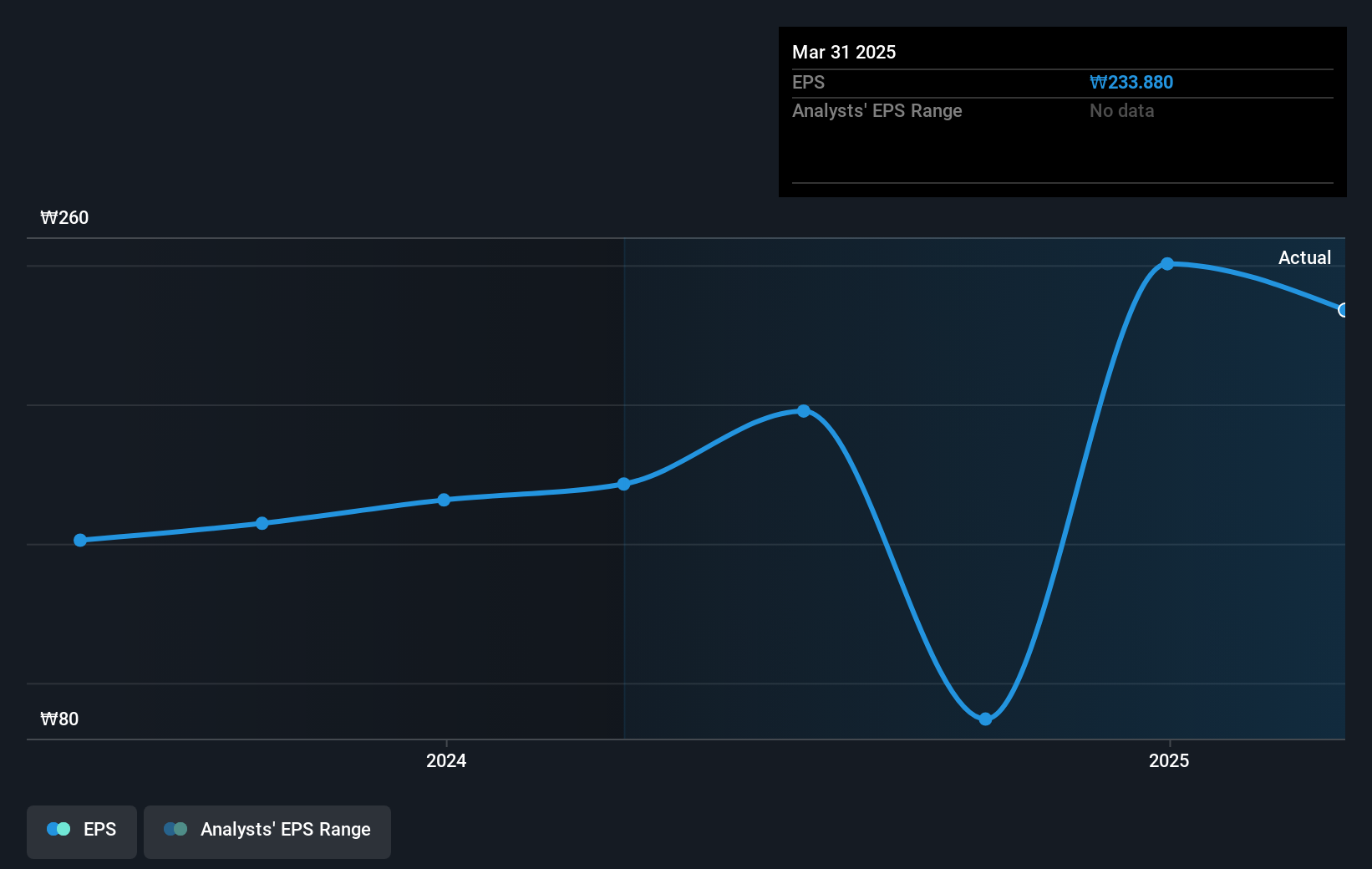
Task: Click the 'No data' analysts range value
Action: coord(1122,110)
